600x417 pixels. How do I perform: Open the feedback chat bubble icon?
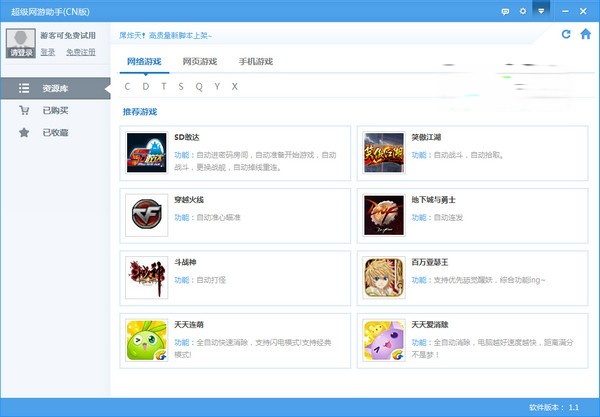(x=505, y=11)
